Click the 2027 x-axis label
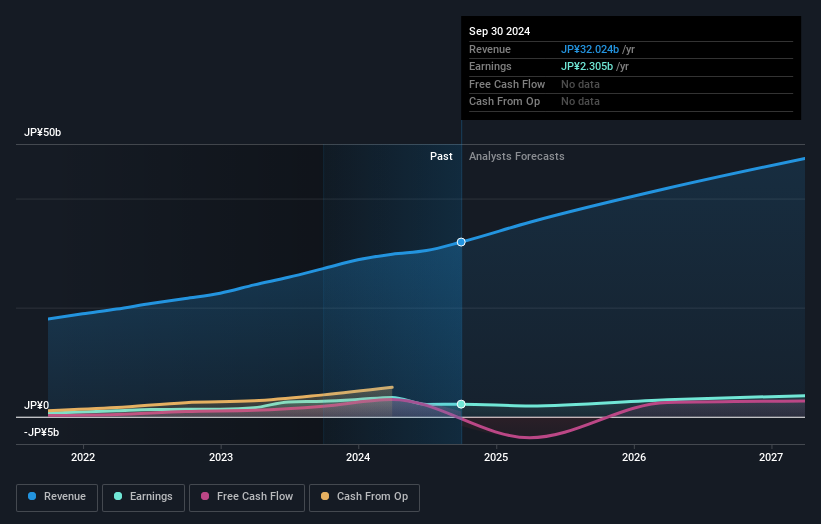This screenshot has width=821, height=524. coord(771,458)
